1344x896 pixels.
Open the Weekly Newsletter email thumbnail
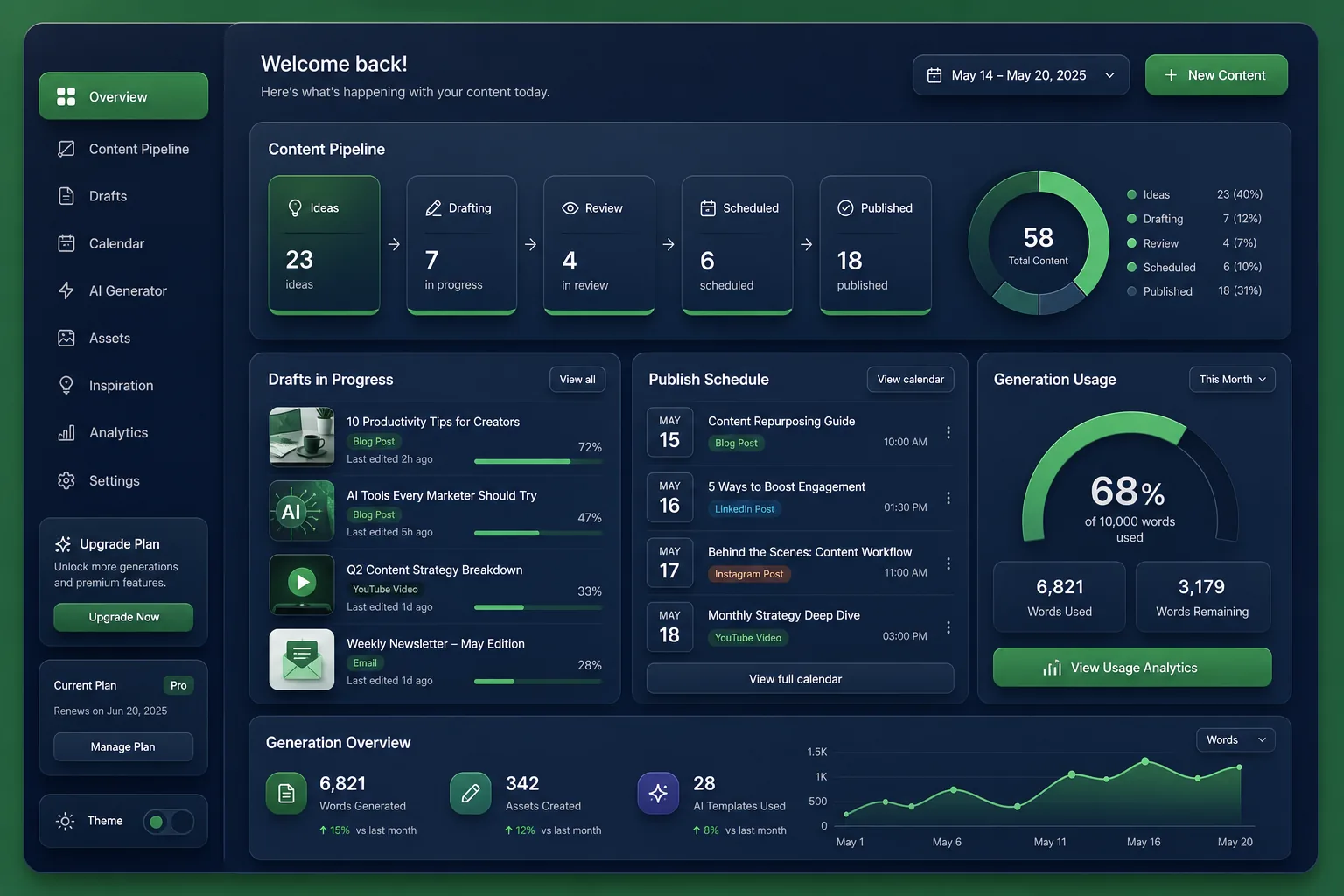pyautogui.click(x=302, y=659)
